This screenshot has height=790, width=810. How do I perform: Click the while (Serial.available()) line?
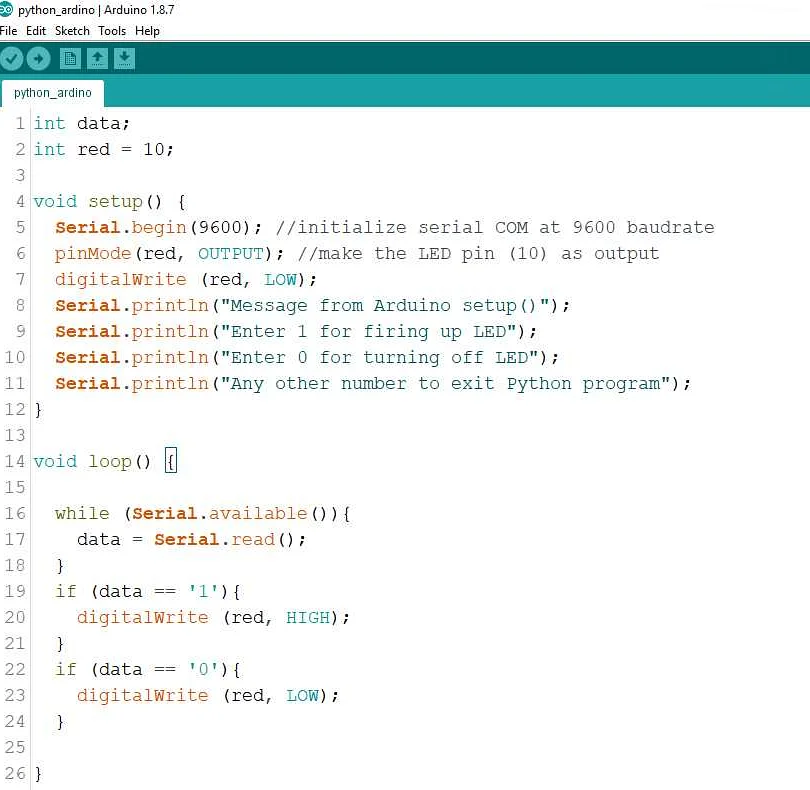(x=203, y=514)
